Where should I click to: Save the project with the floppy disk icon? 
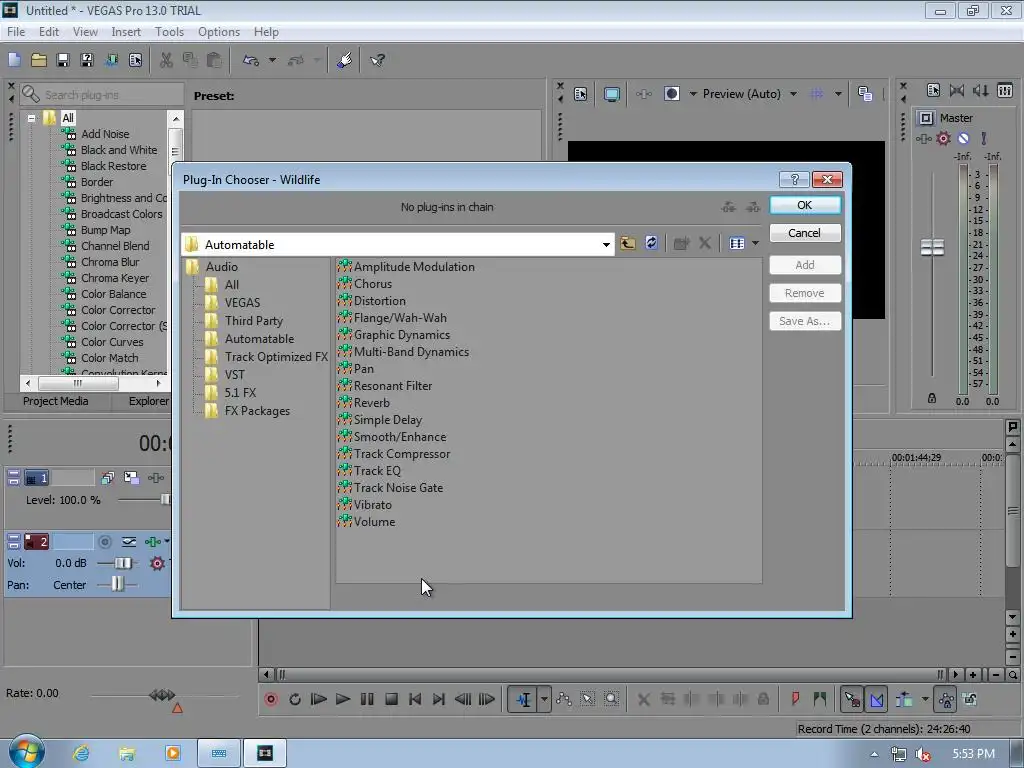[x=63, y=60]
